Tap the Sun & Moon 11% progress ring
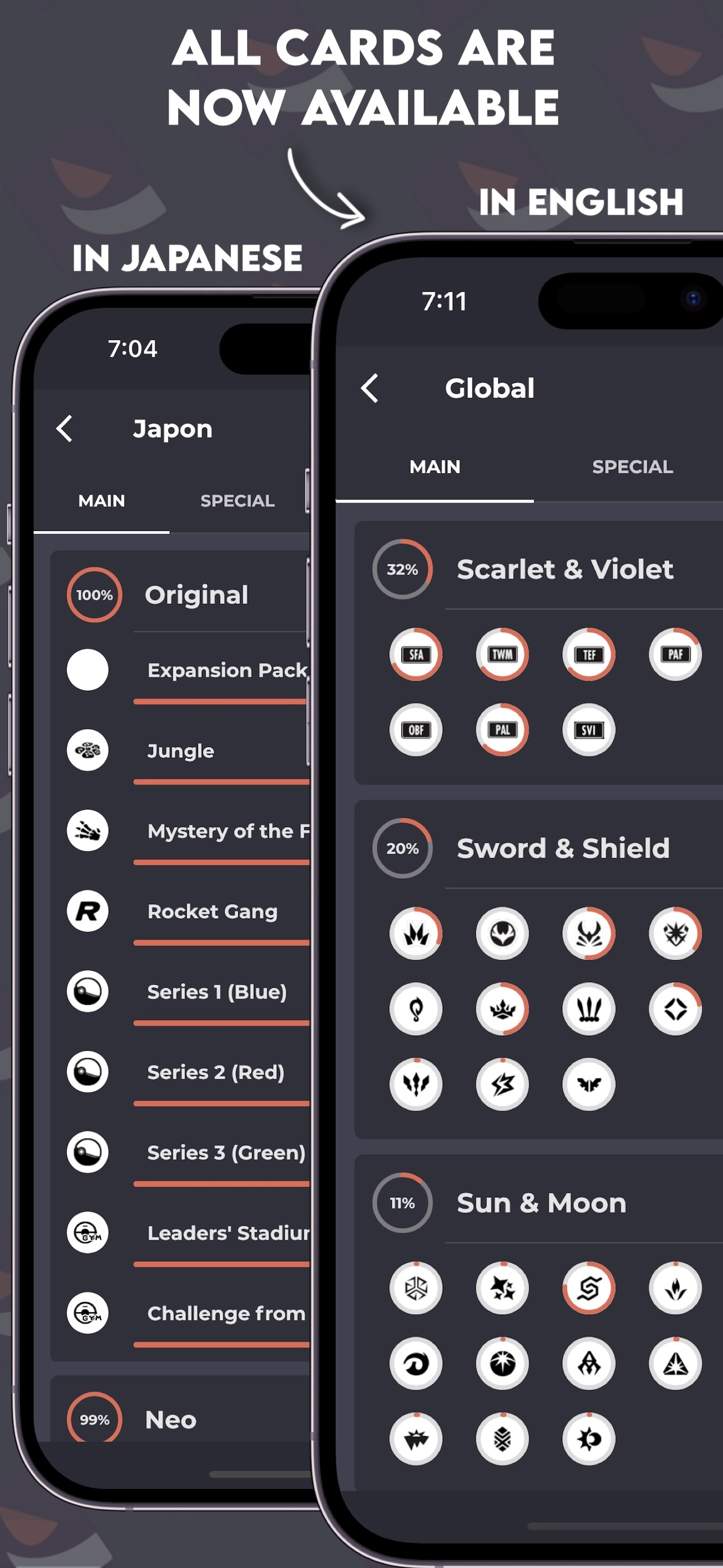723x1568 pixels. (402, 1203)
